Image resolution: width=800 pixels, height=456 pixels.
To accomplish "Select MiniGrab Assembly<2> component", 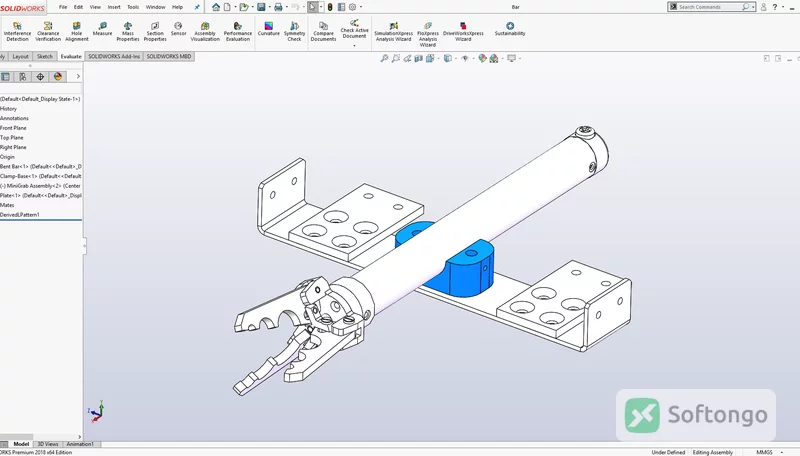I will pos(41,186).
